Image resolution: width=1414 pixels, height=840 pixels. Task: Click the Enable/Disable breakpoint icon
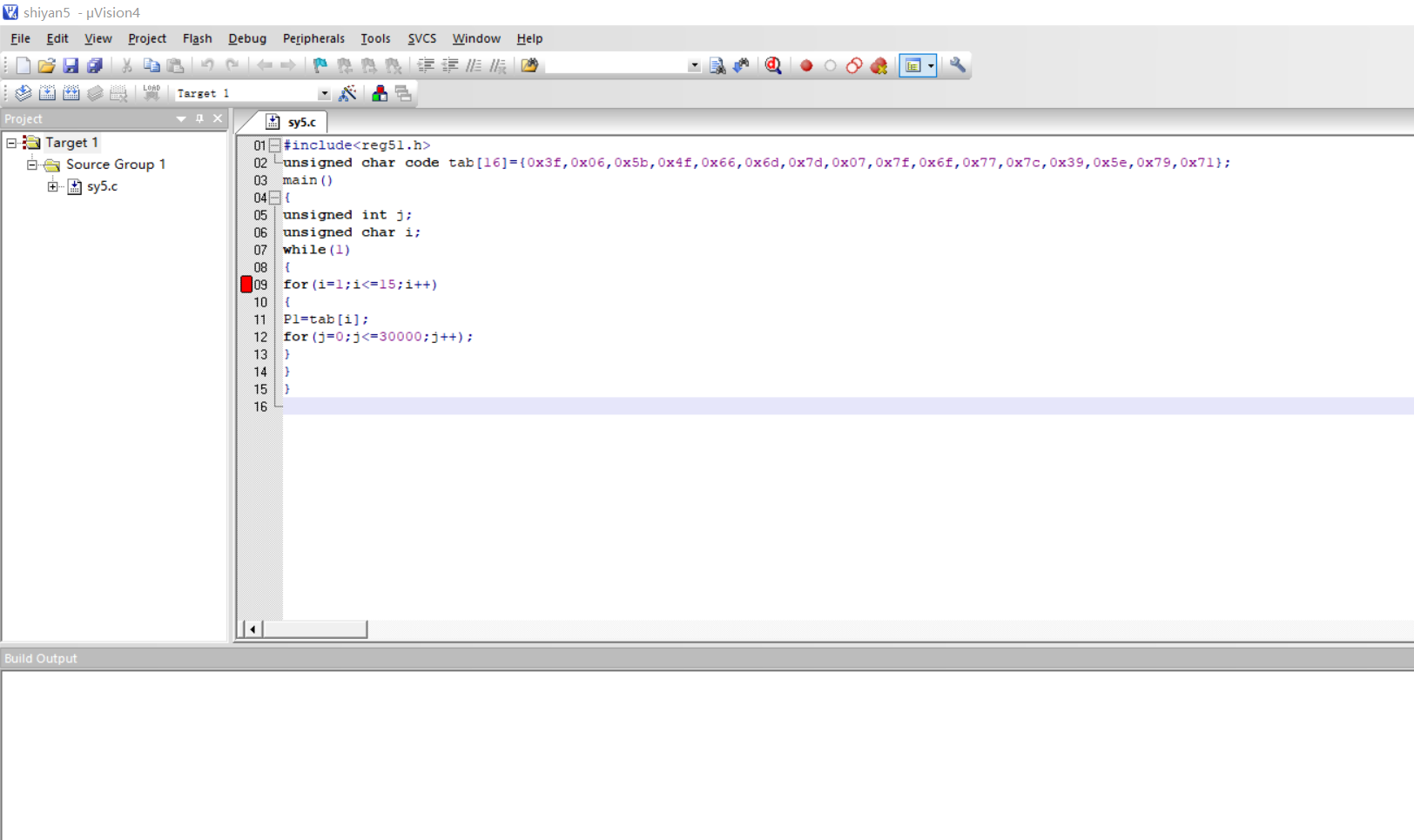(831, 65)
